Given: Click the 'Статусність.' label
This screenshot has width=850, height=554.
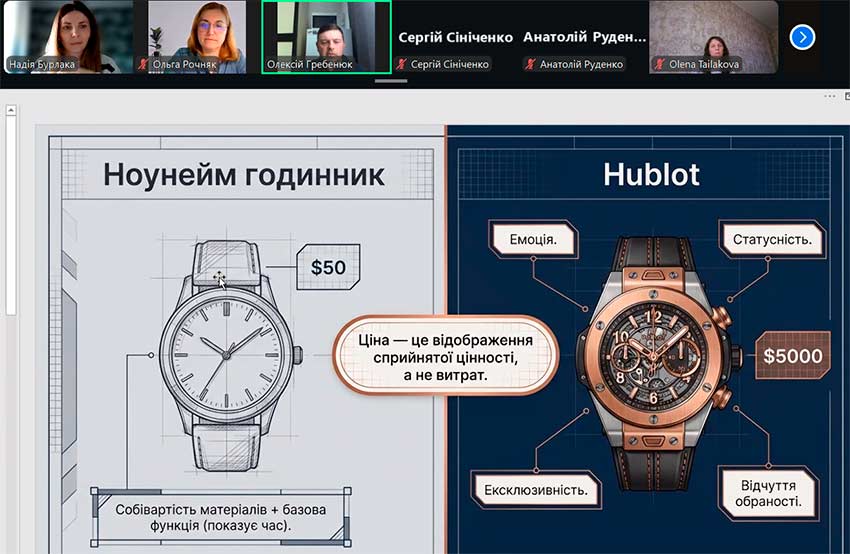Looking at the screenshot, I should tap(772, 239).
